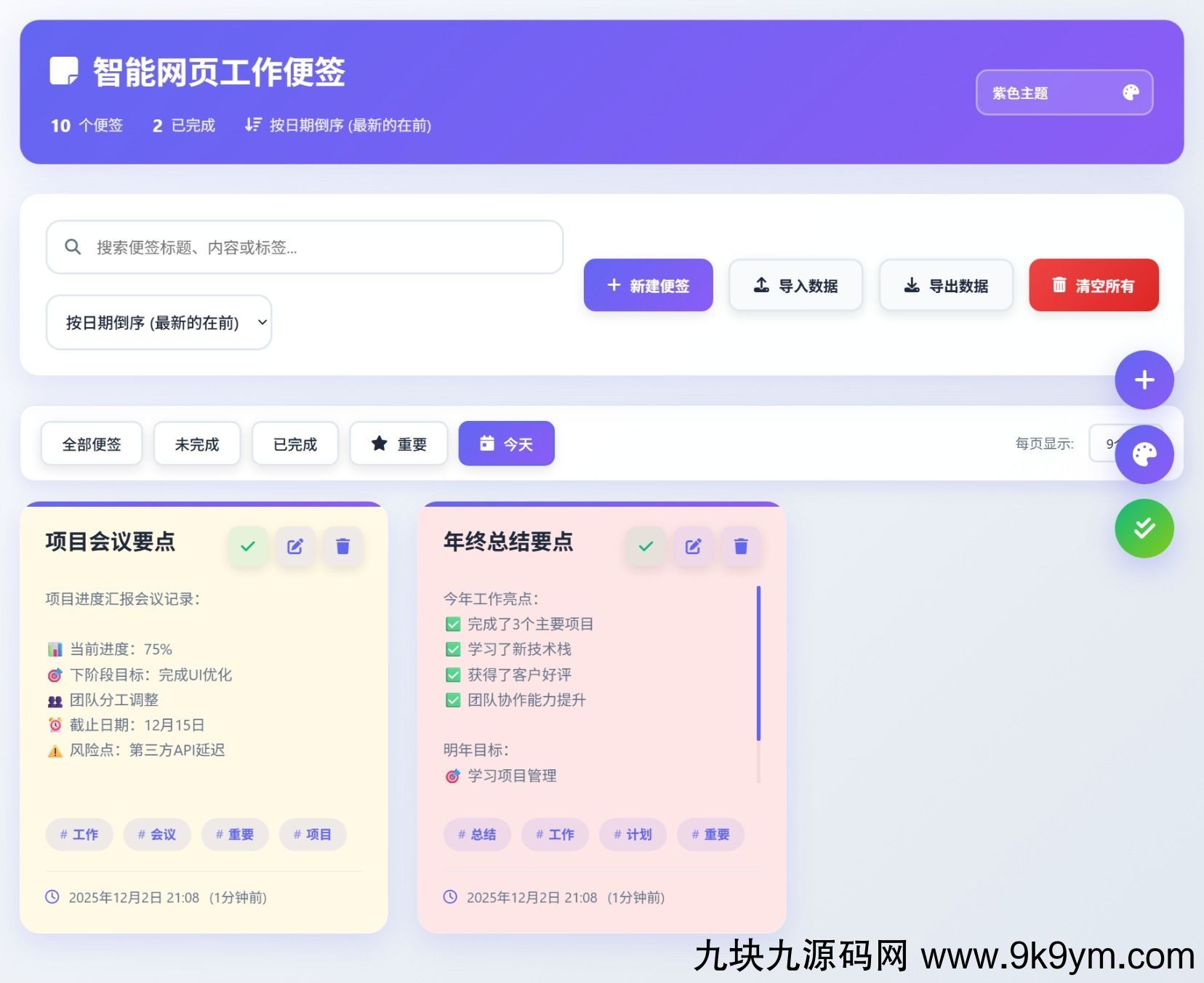Delete 项目会议要点 using the trash icon

click(342, 546)
